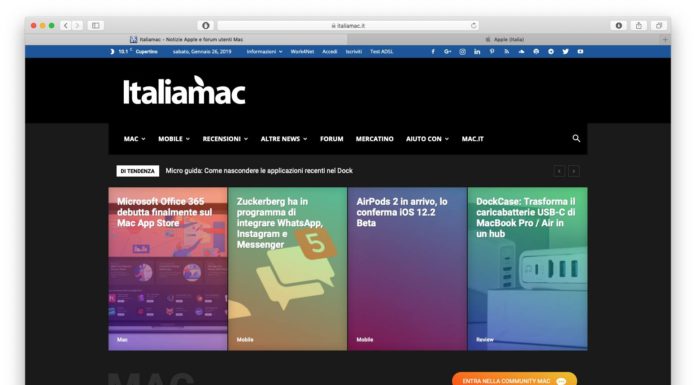Click the Iscriviti signup link

[354, 52]
